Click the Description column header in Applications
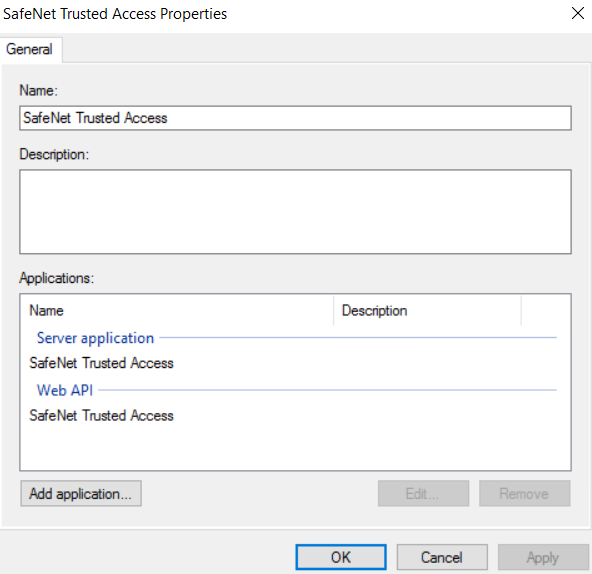Image resolution: width=592 pixels, height=574 pixels. (x=427, y=310)
